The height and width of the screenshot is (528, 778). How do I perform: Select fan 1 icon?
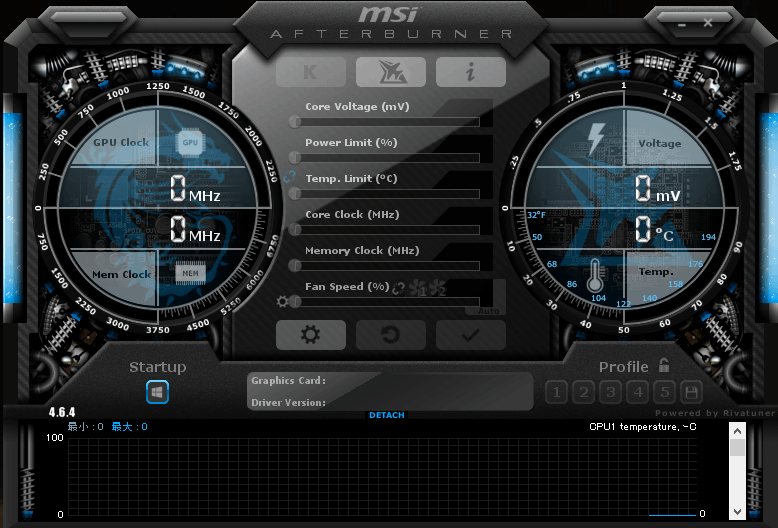click(x=418, y=288)
